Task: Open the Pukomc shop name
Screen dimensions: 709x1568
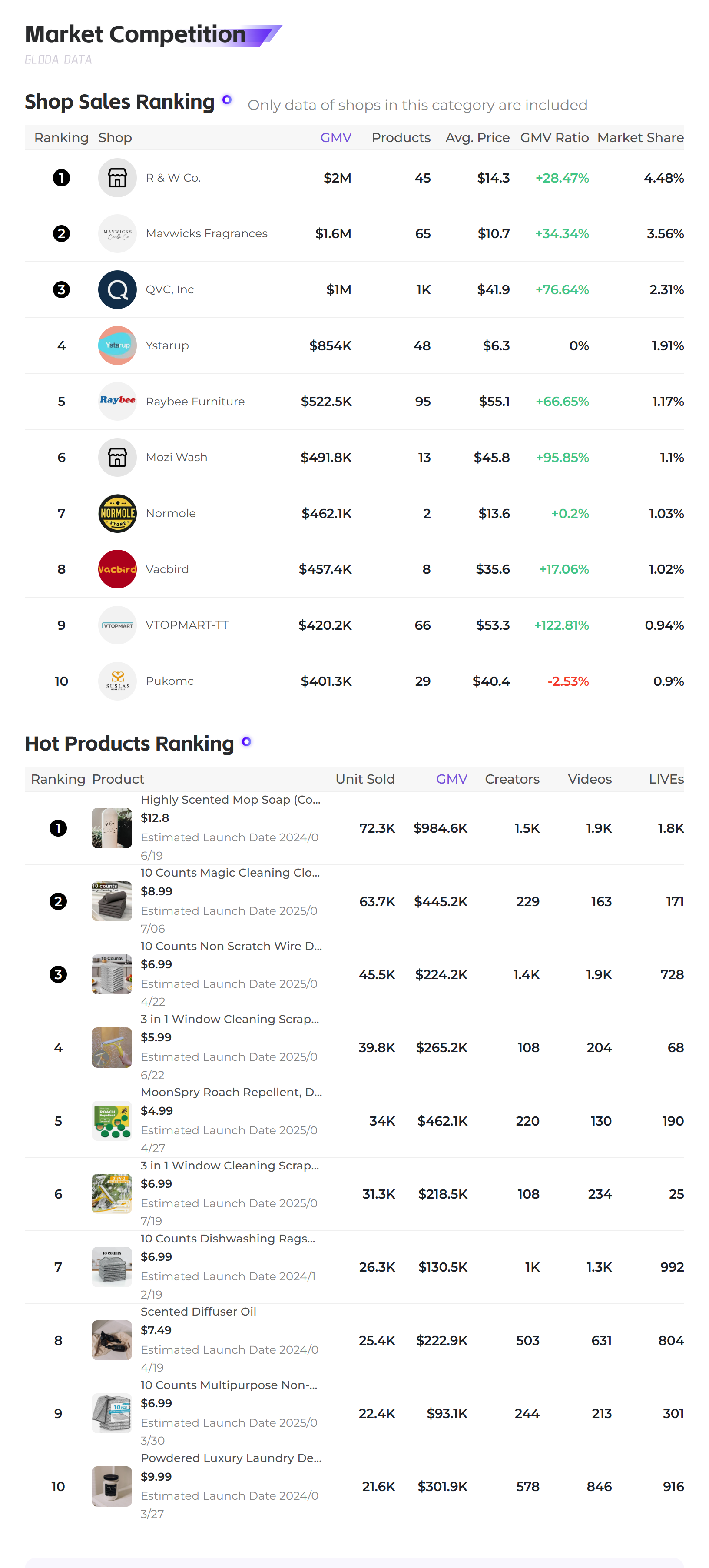Action: click(170, 681)
